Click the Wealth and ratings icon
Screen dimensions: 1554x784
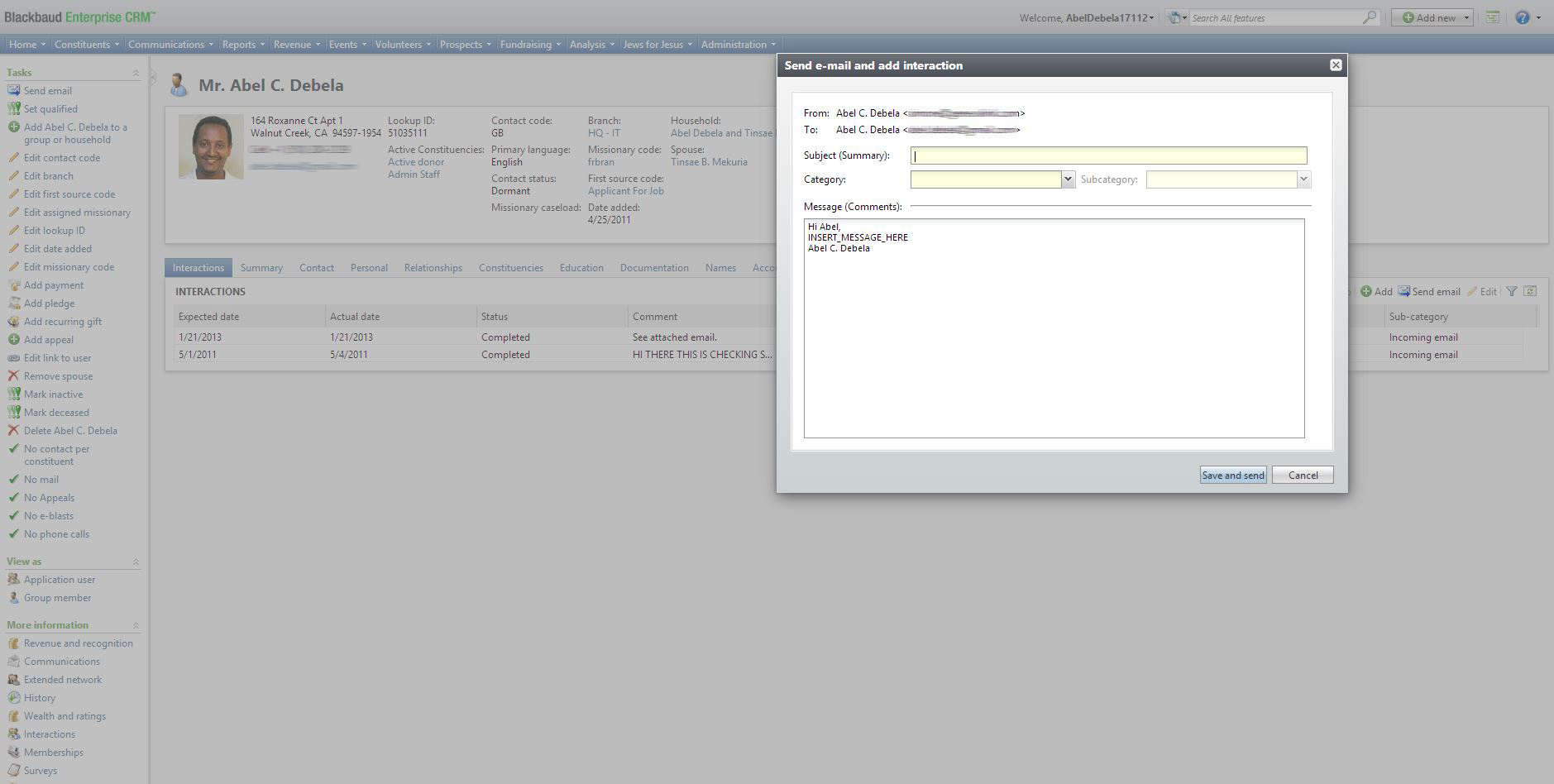(13, 716)
